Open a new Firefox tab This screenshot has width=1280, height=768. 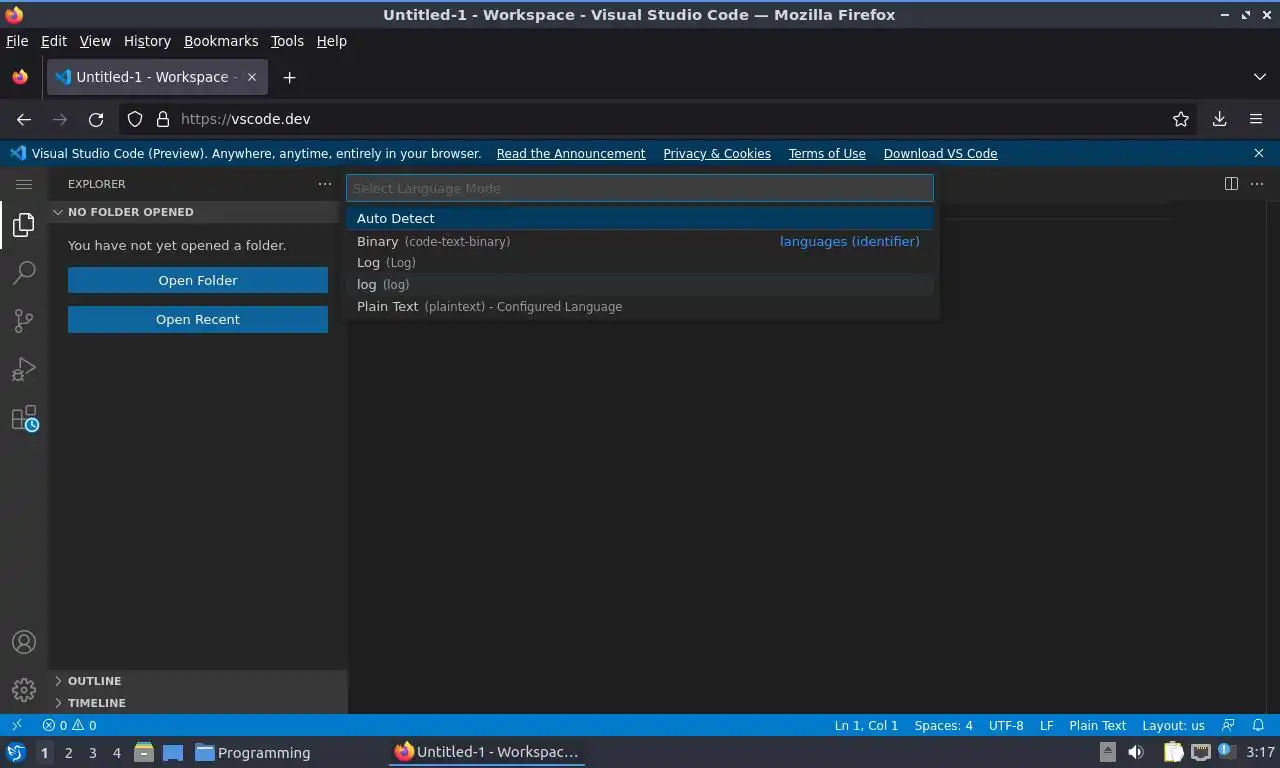tap(289, 77)
